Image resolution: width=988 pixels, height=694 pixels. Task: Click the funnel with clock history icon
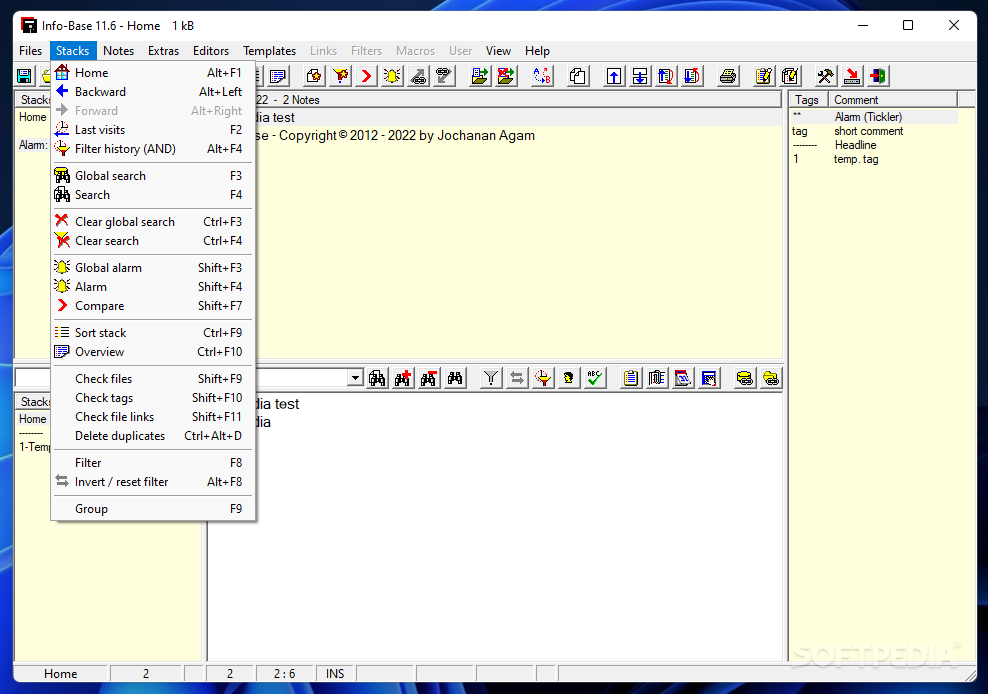543,378
